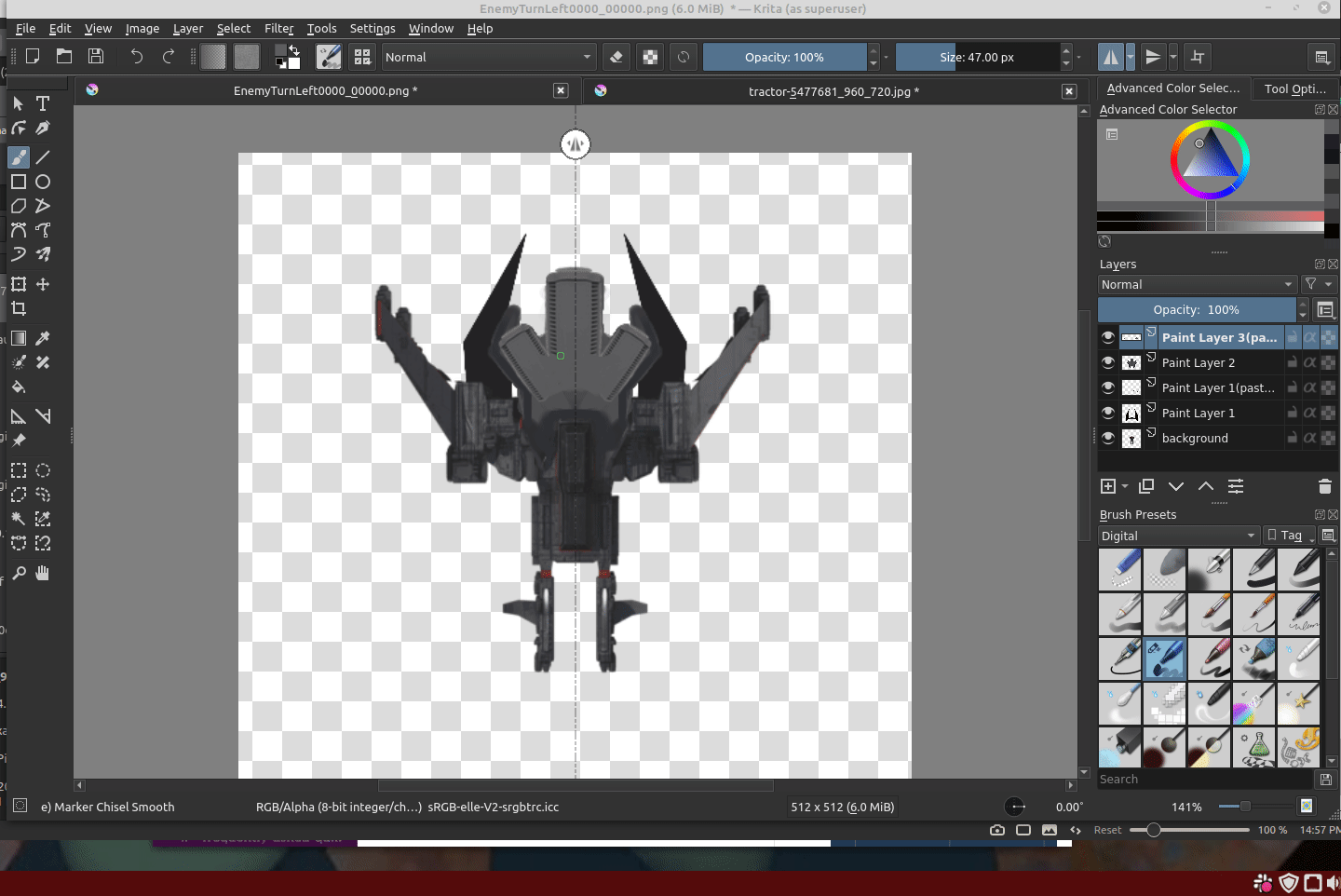The image size is (1341, 896).
Task: Open the Tool Options tab
Action: coord(1294,88)
